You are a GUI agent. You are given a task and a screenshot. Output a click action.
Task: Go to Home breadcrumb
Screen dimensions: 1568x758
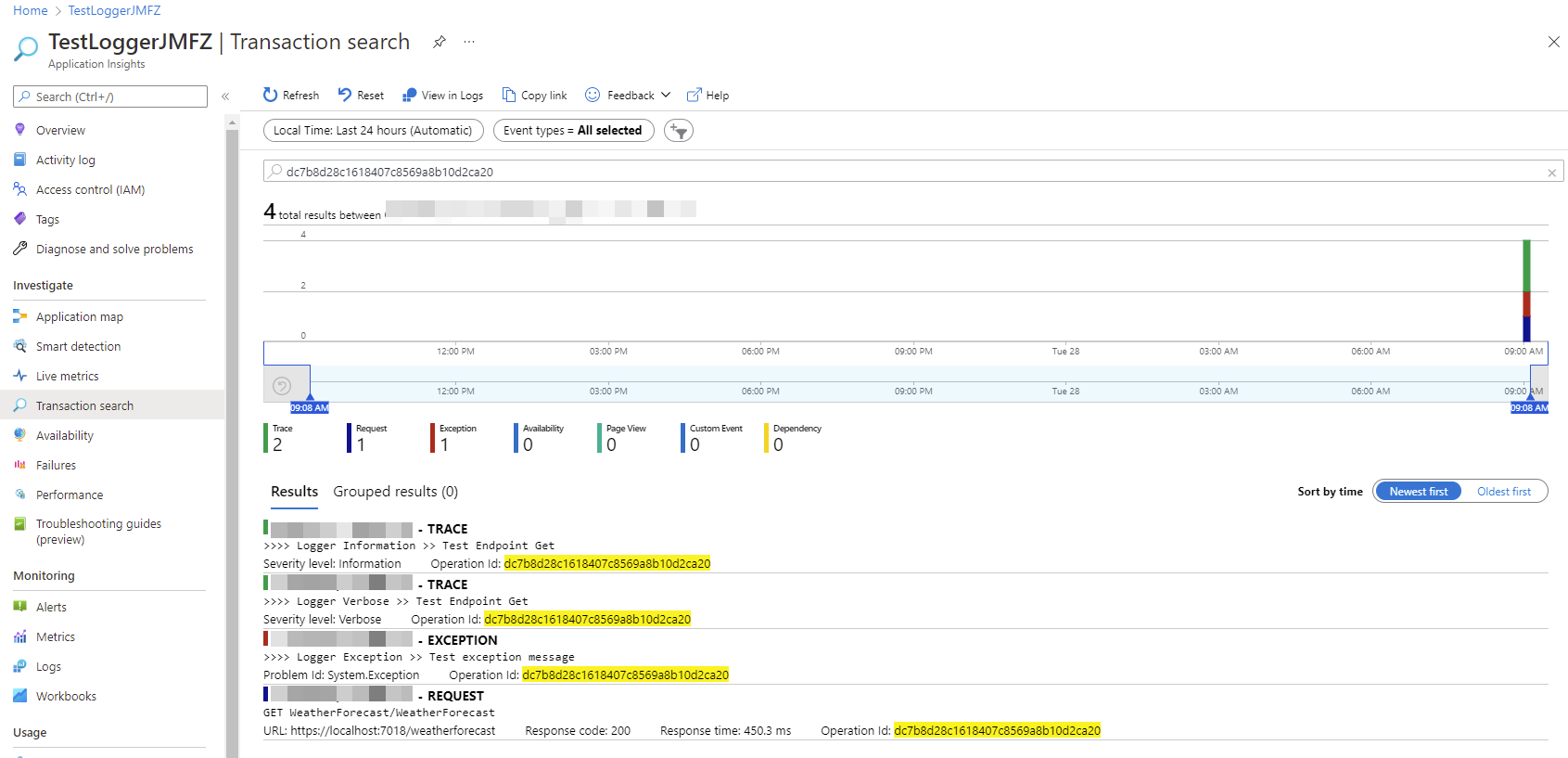pyautogui.click(x=30, y=10)
